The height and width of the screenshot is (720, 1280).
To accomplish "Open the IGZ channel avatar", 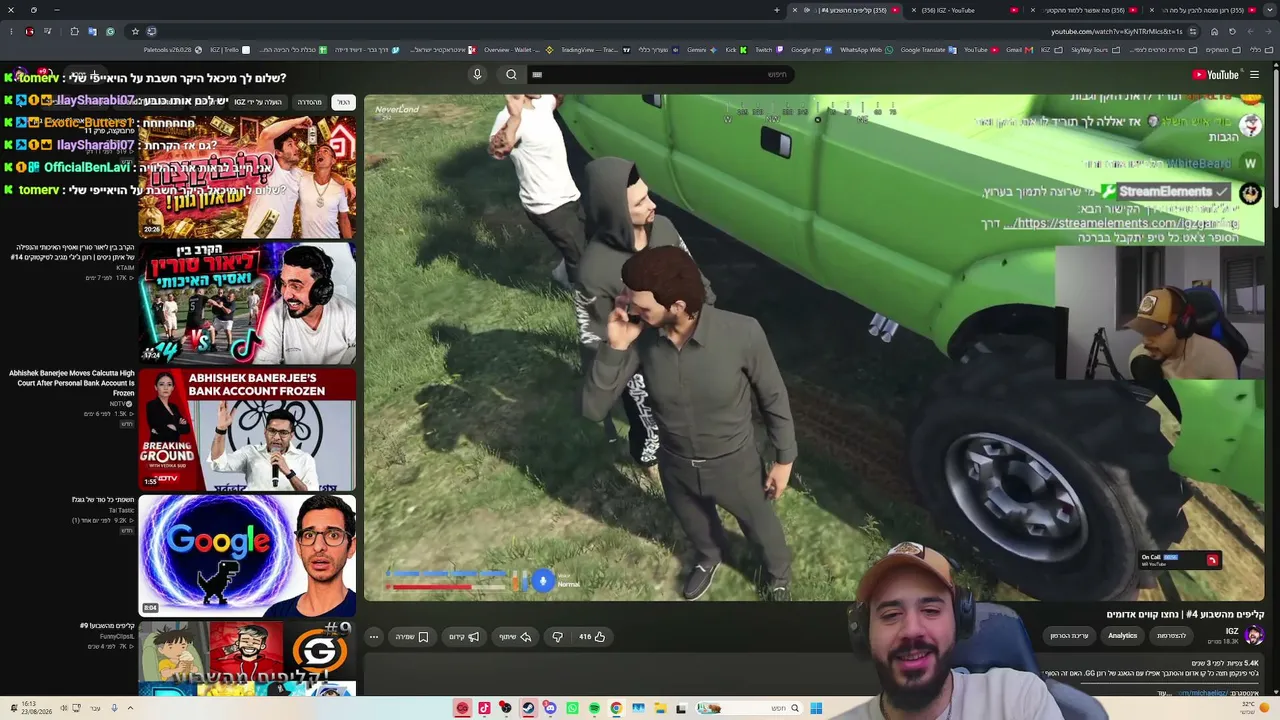I will 1254,635.
